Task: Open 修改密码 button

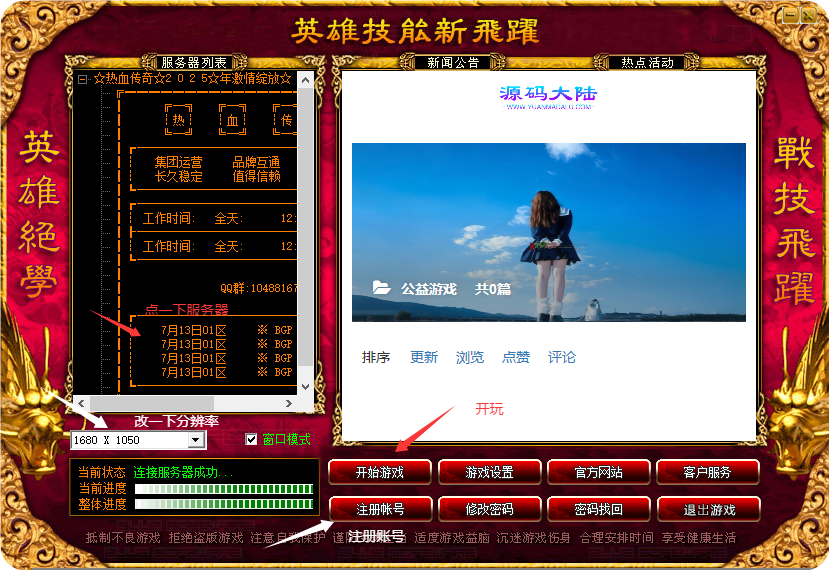Action: 490,509
